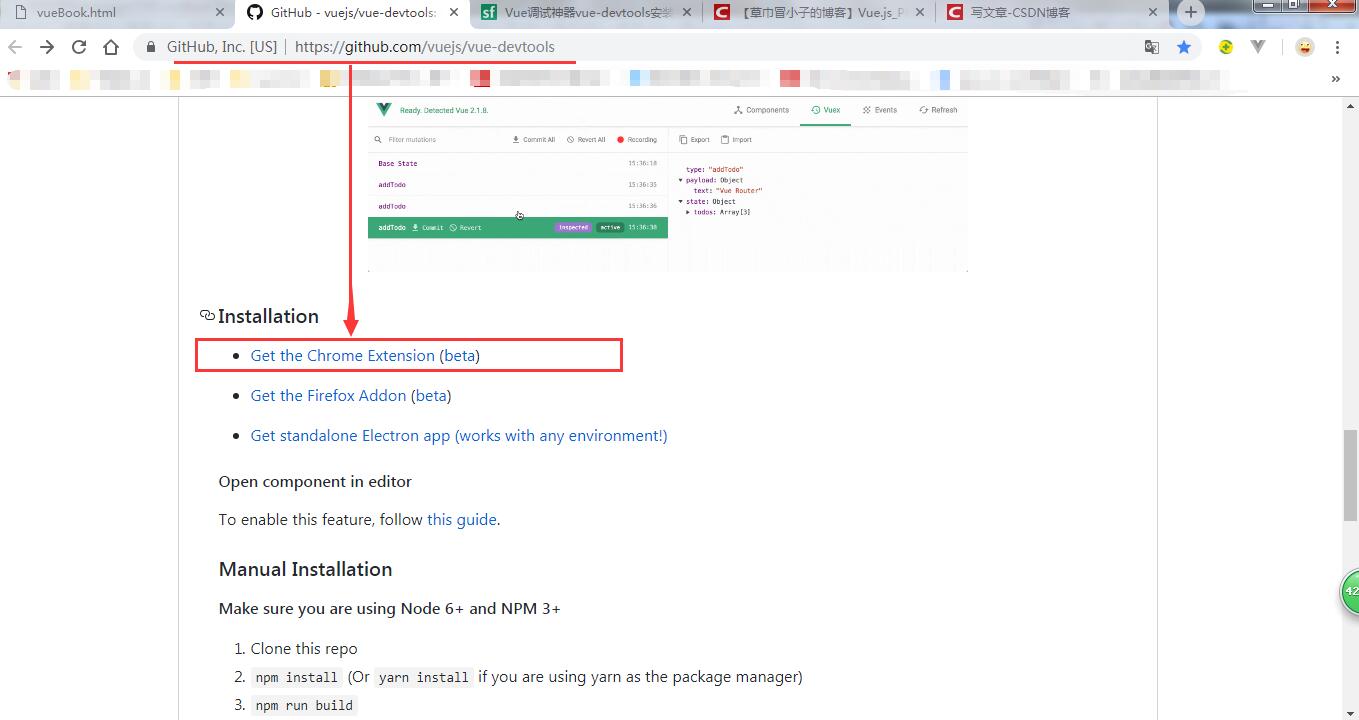Open the standalone Electron app link
This screenshot has height=720, width=1359.
[459, 436]
